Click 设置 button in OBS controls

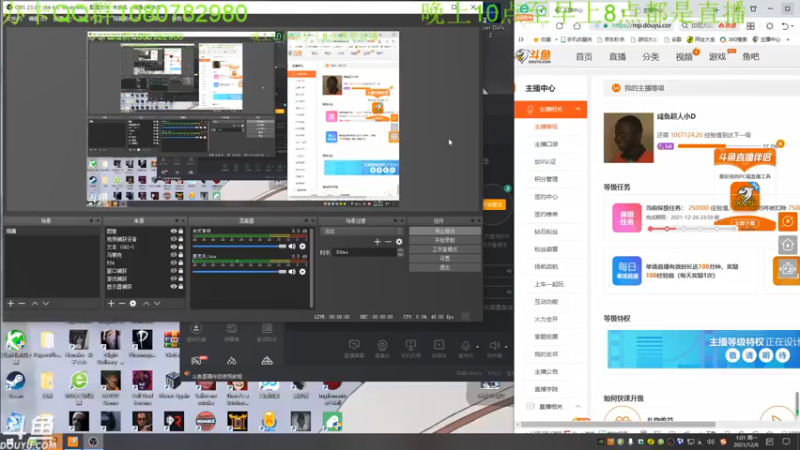[444, 258]
